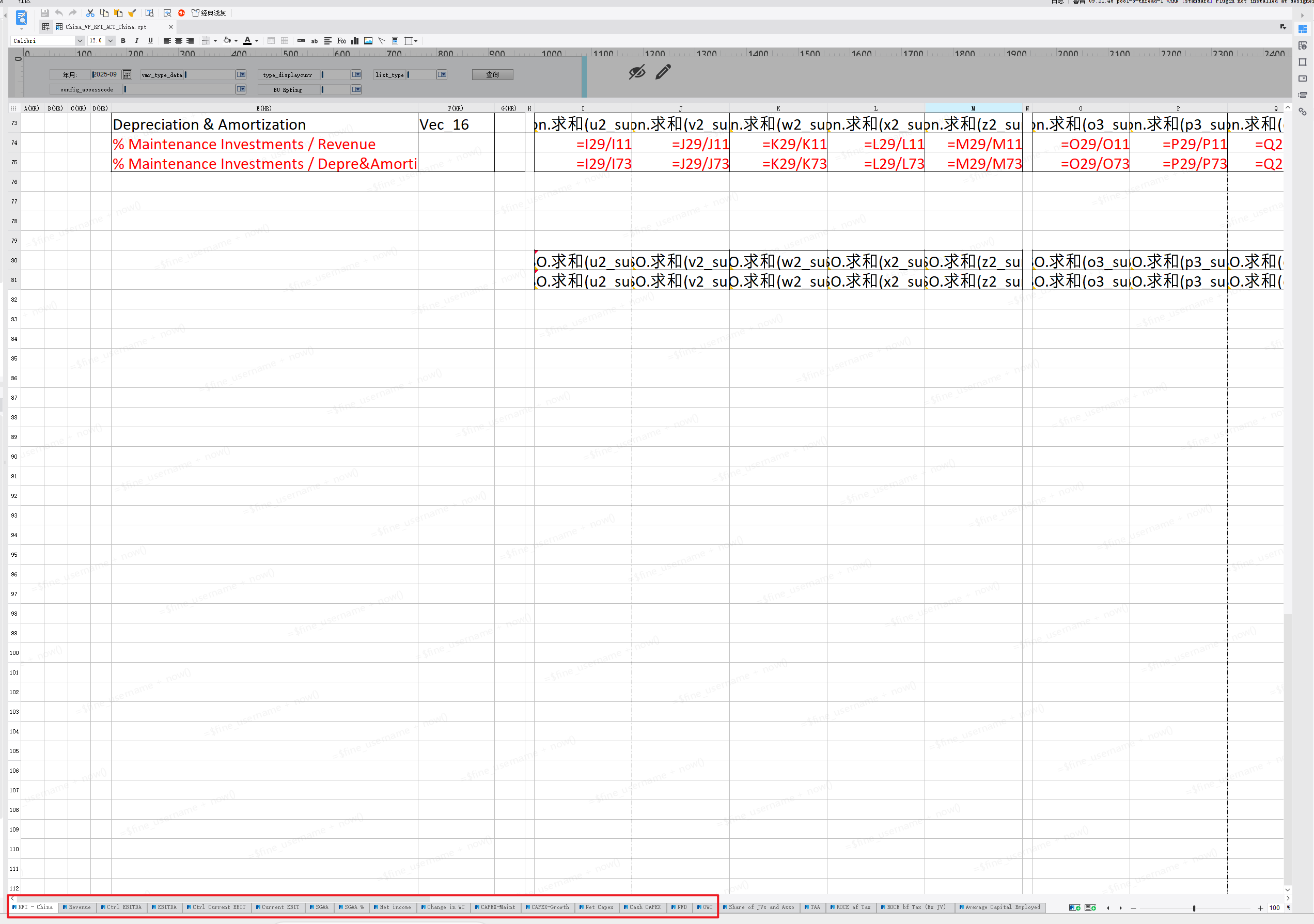1314x924 pixels.
Task: Expand the vmr_type_data combo box
Action: 241,74
